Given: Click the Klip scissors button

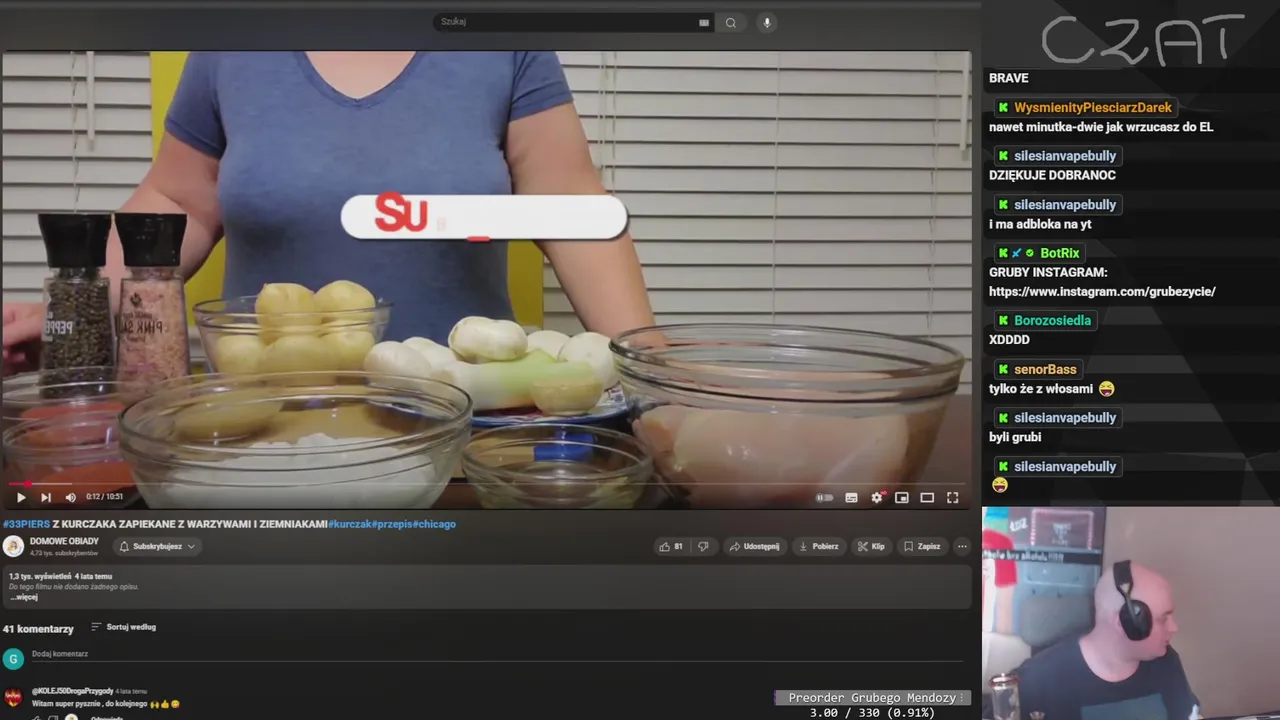Looking at the screenshot, I should (x=871, y=546).
